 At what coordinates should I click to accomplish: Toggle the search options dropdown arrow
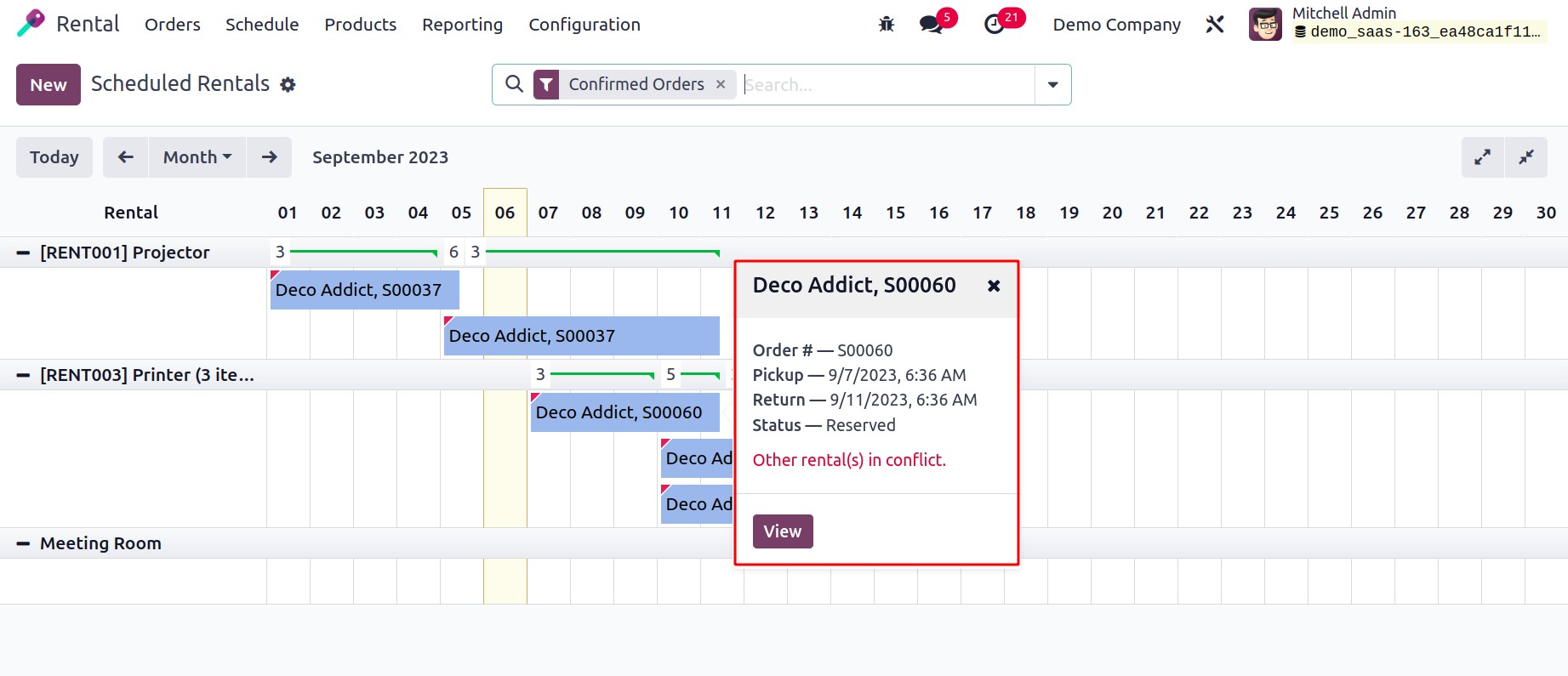pos(1053,85)
